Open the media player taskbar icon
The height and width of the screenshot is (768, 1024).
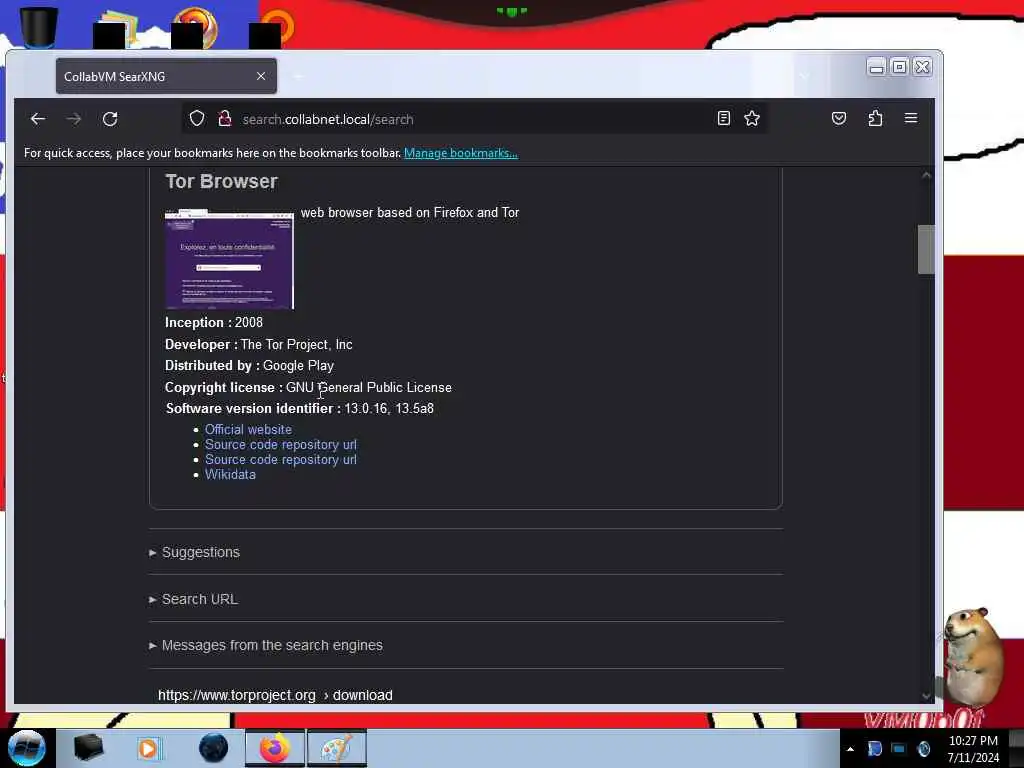[148, 748]
